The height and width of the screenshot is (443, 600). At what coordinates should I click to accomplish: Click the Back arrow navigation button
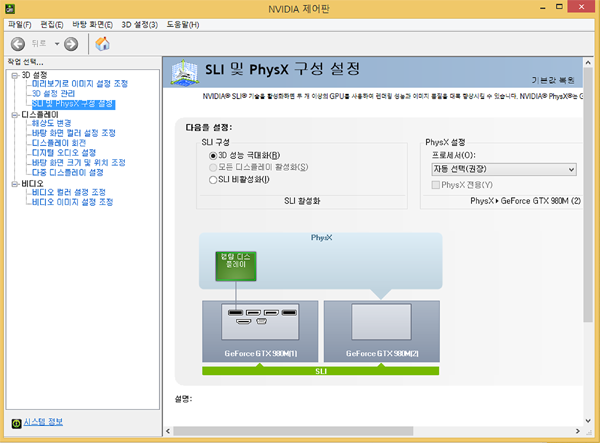click(18, 44)
